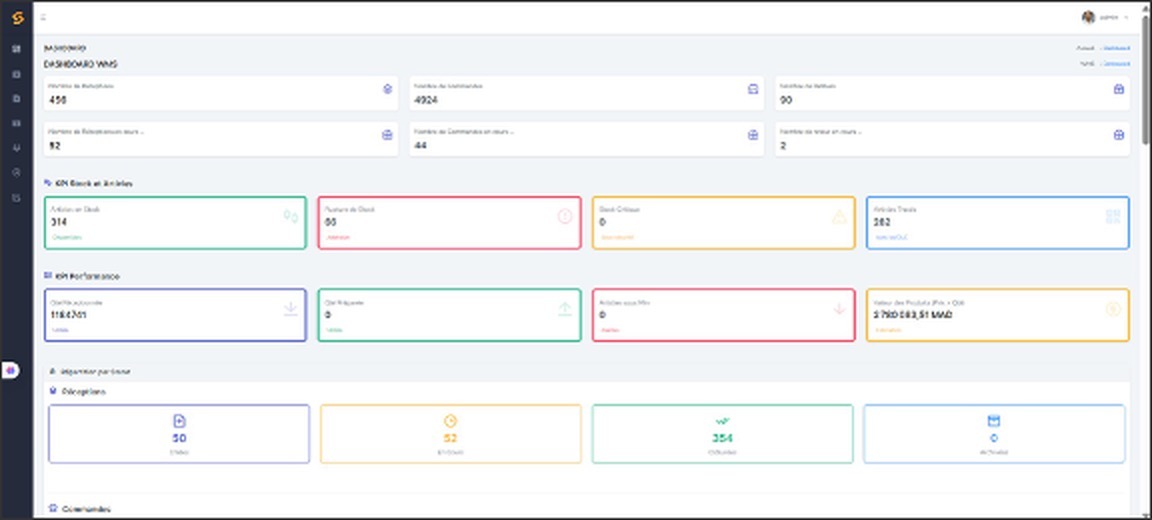Click the orange clock icon above 52
Image resolution: width=1152 pixels, height=520 pixels.
pos(450,421)
